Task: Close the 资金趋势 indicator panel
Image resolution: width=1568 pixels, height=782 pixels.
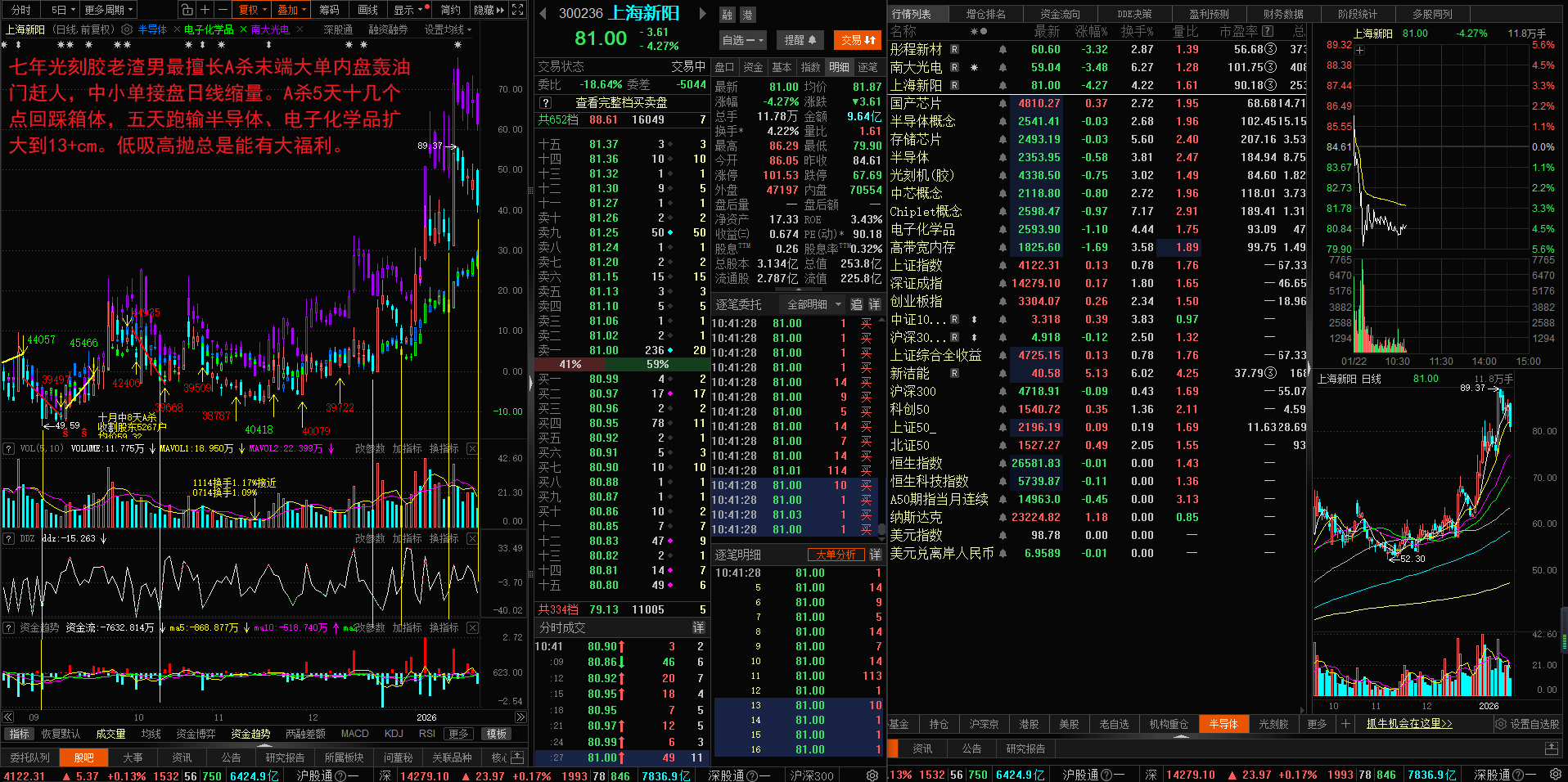Action: pos(472,627)
